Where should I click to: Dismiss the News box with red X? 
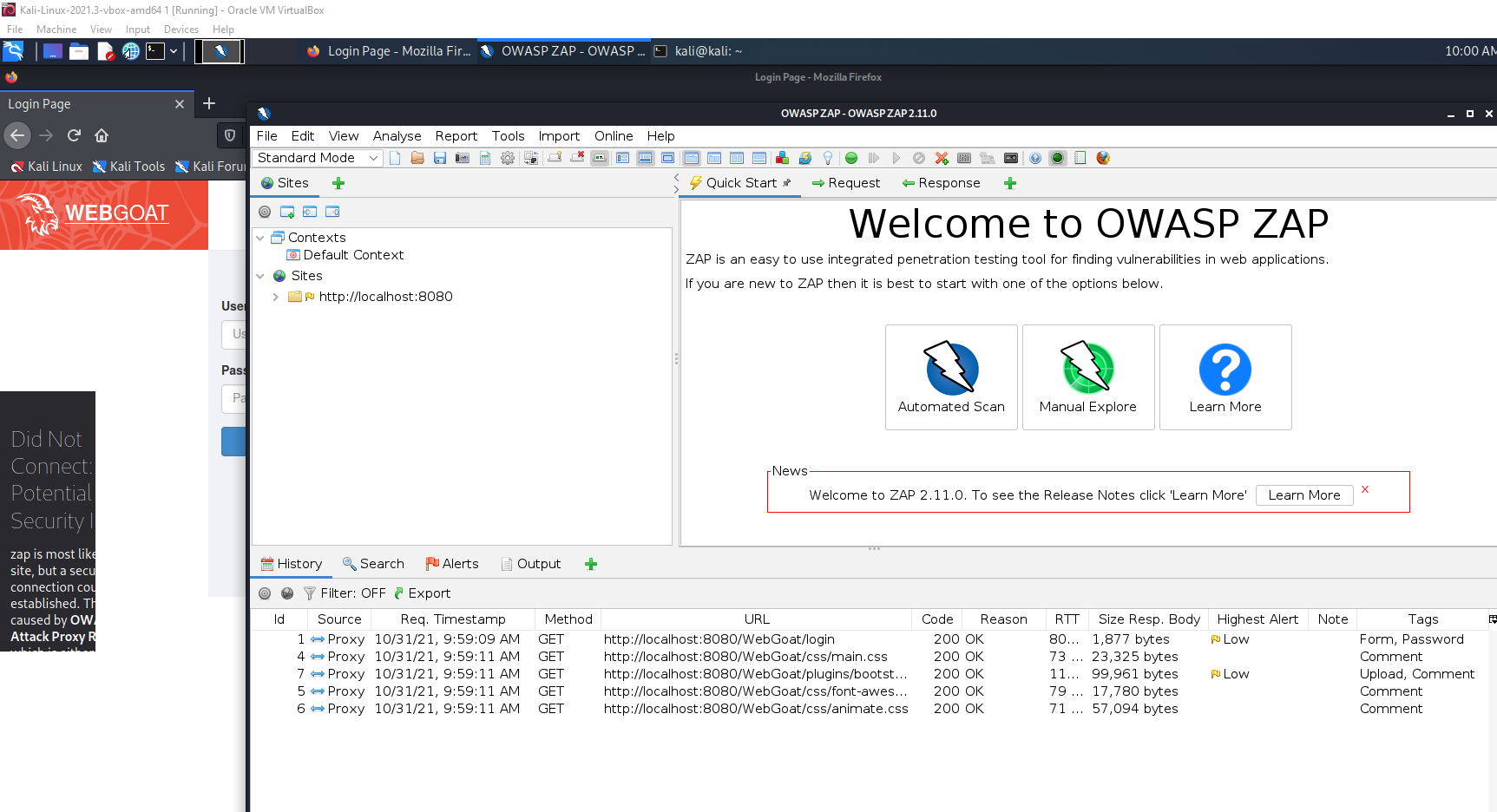click(x=1365, y=490)
